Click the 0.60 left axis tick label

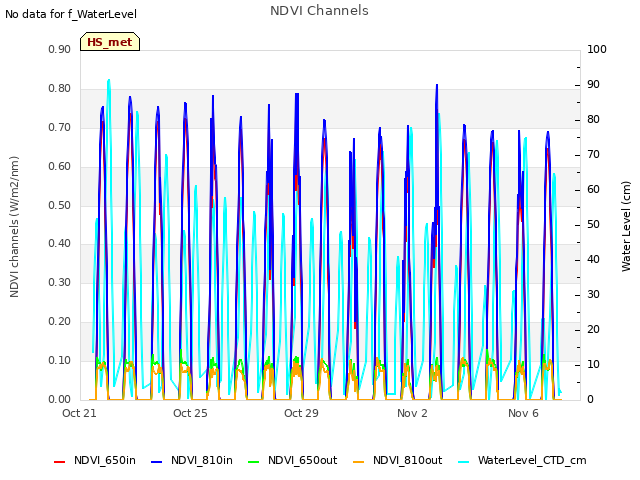pos(60,167)
